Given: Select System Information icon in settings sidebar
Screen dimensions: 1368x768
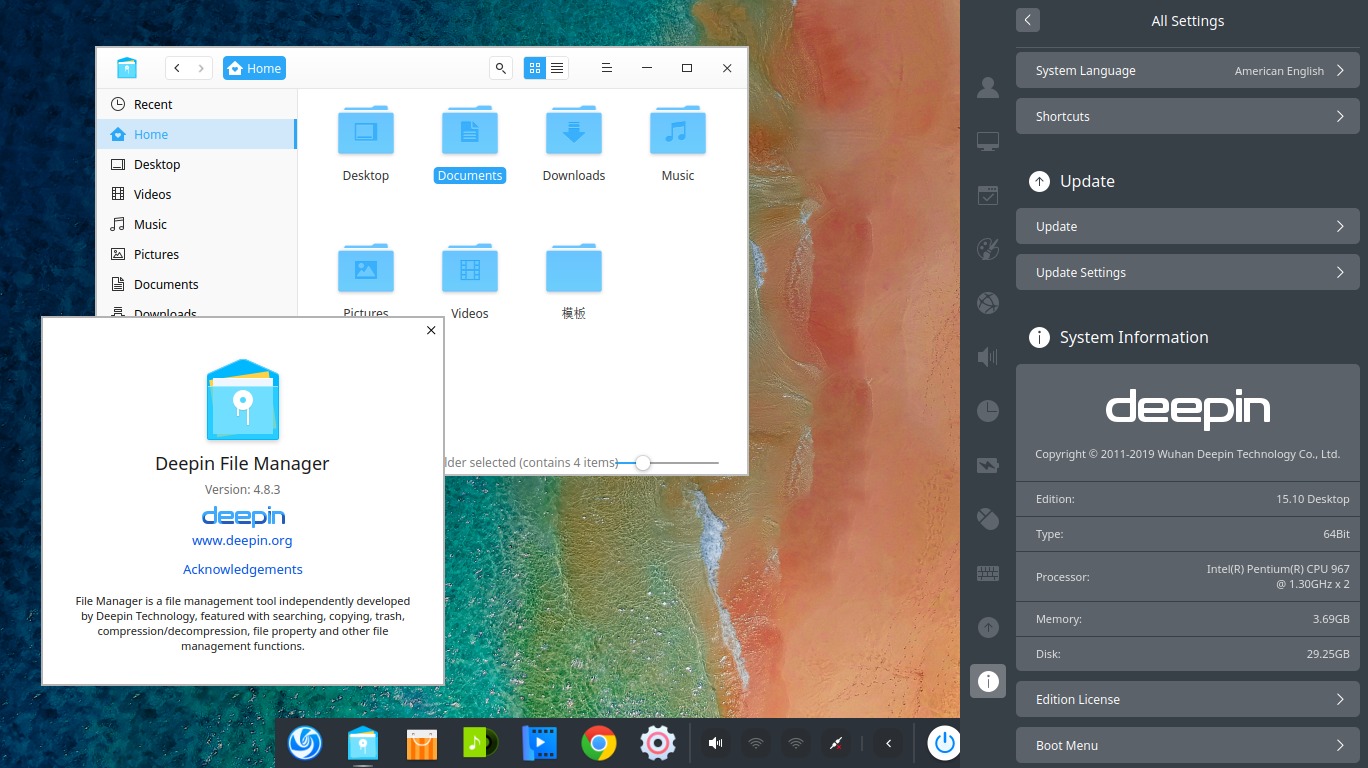Looking at the screenshot, I should point(988,681).
